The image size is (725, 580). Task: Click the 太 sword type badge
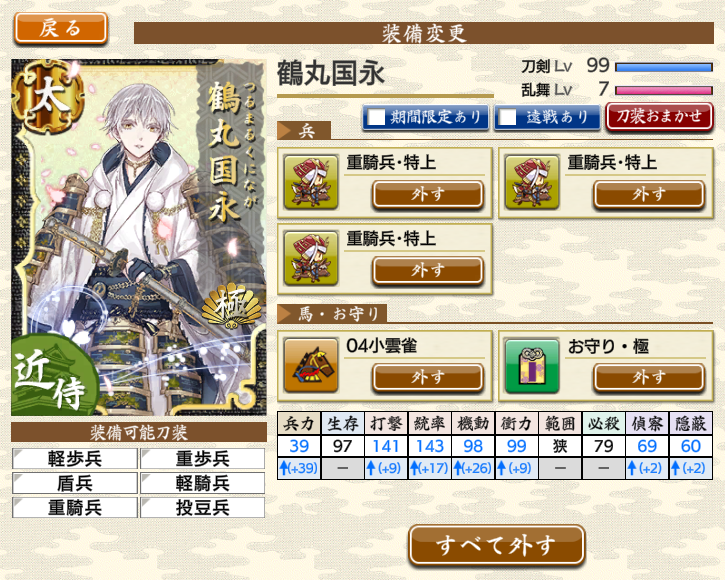48,96
